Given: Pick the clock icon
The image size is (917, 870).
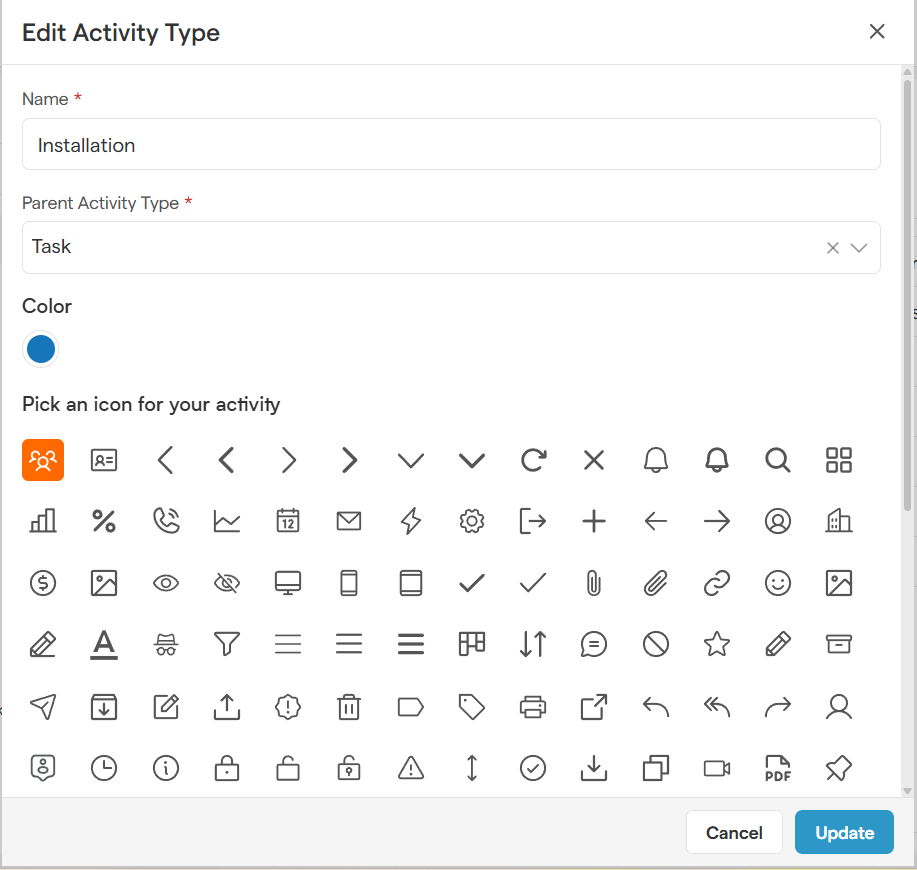Looking at the screenshot, I should pyautogui.click(x=104, y=768).
